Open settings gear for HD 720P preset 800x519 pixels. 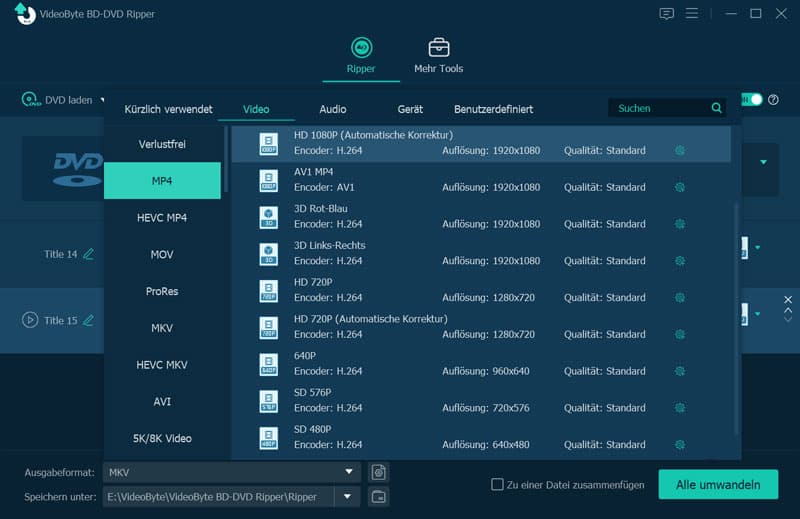[x=680, y=298]
